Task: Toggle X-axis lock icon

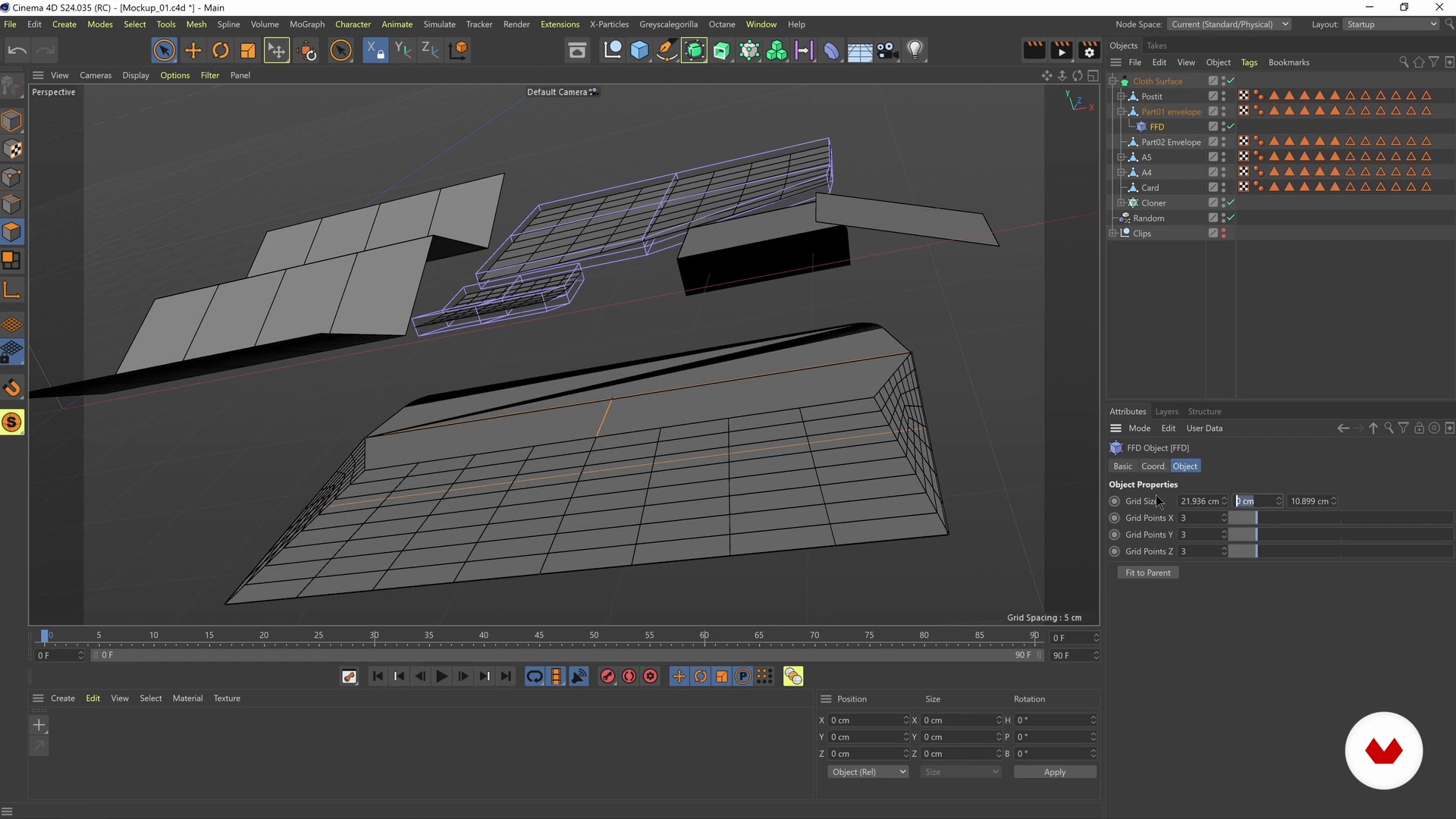Action: [375, 51]
